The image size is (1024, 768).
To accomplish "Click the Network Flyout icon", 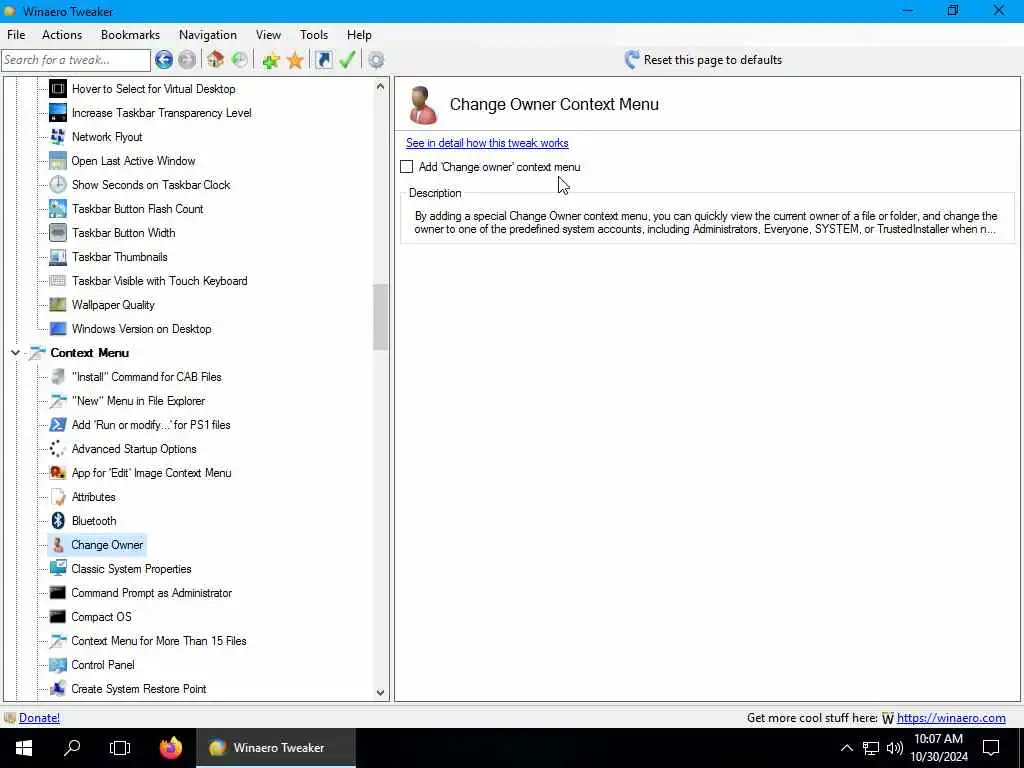I will point(57,136).
